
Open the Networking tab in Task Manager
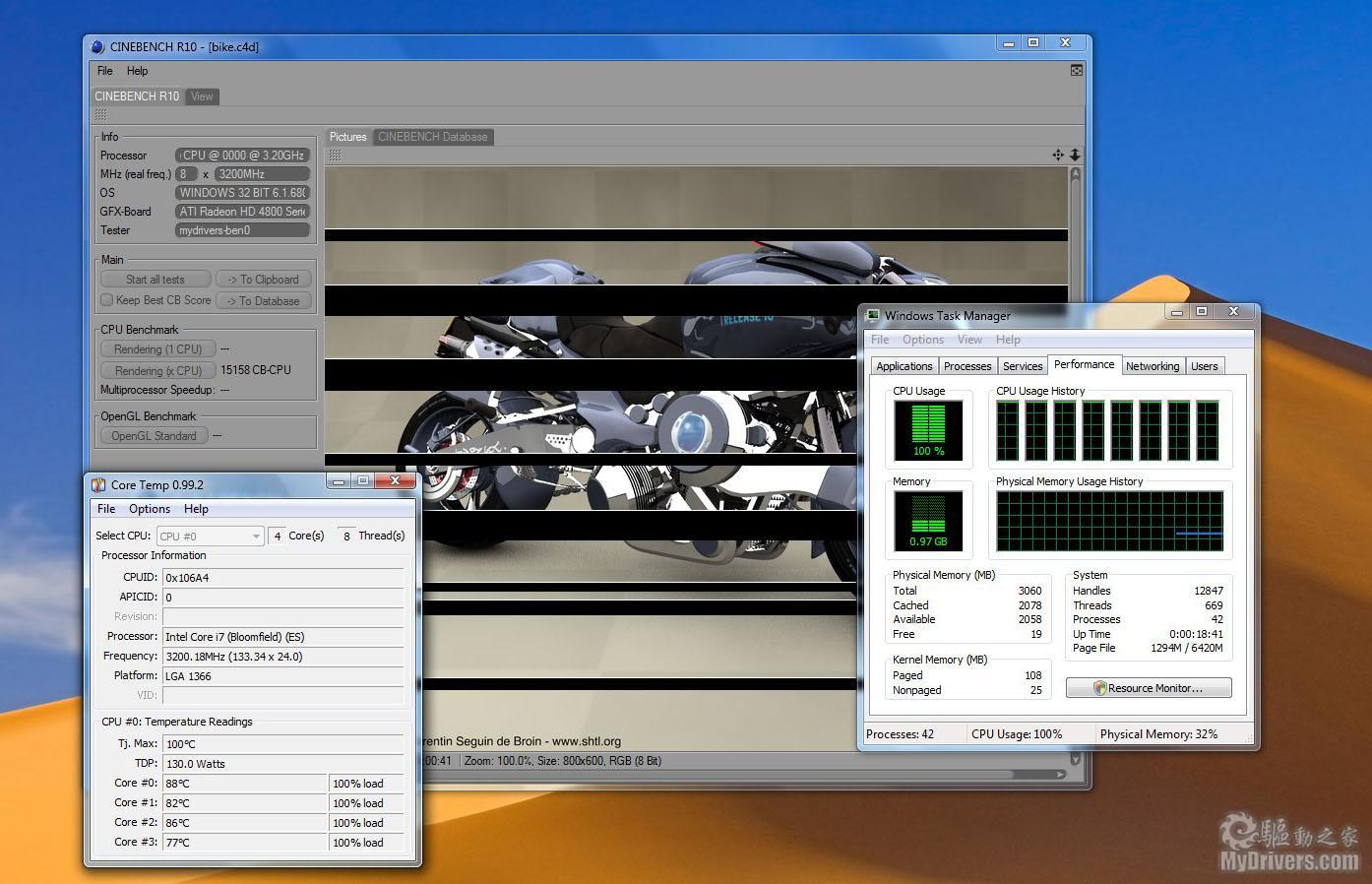click(1153, 366)
